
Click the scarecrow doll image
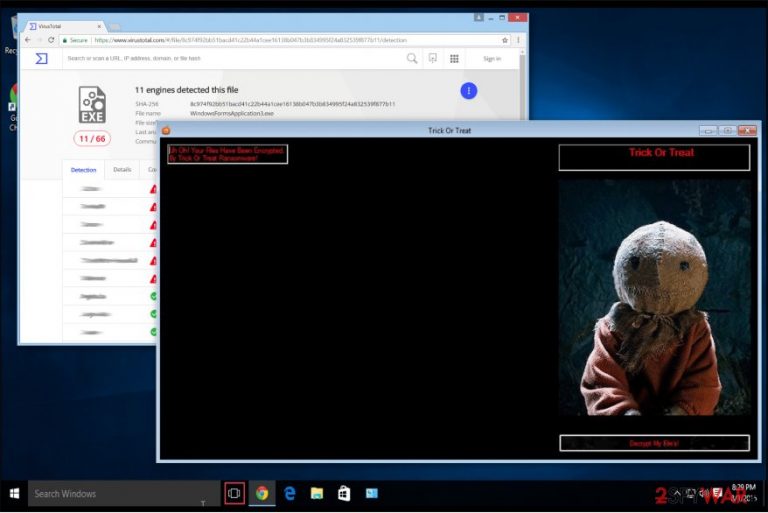tap(654, 297)
